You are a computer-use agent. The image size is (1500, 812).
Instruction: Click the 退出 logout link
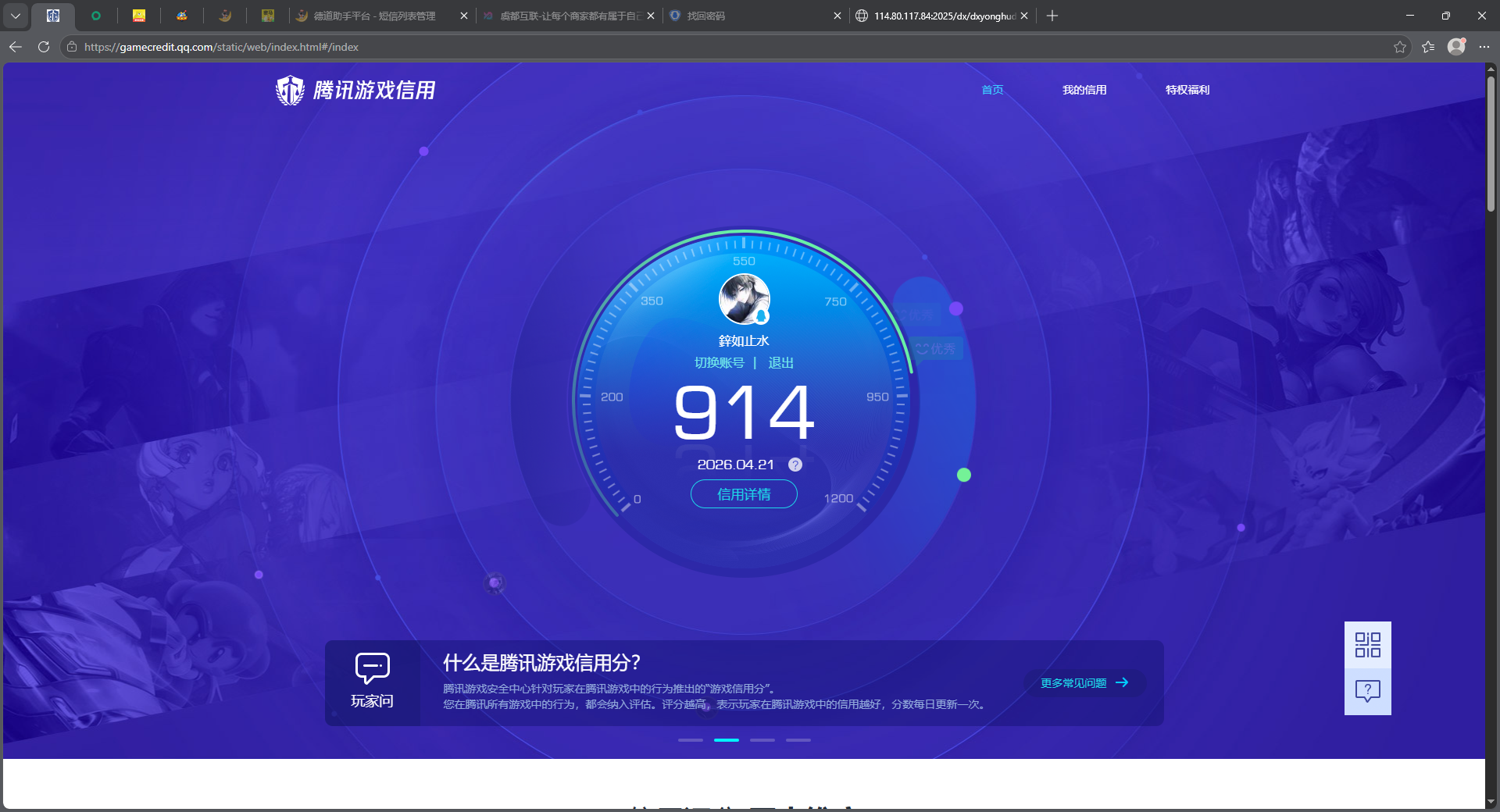click(780, 362)
